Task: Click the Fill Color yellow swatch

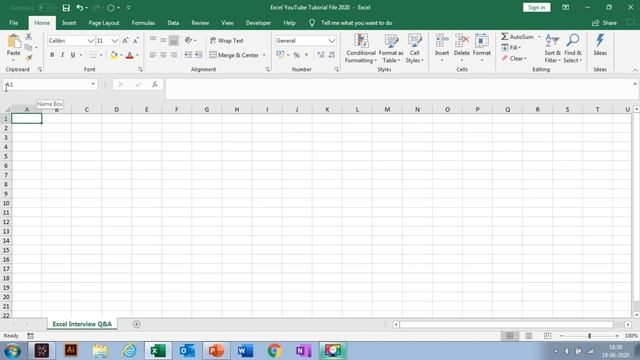Action: [x=114, y=55]
